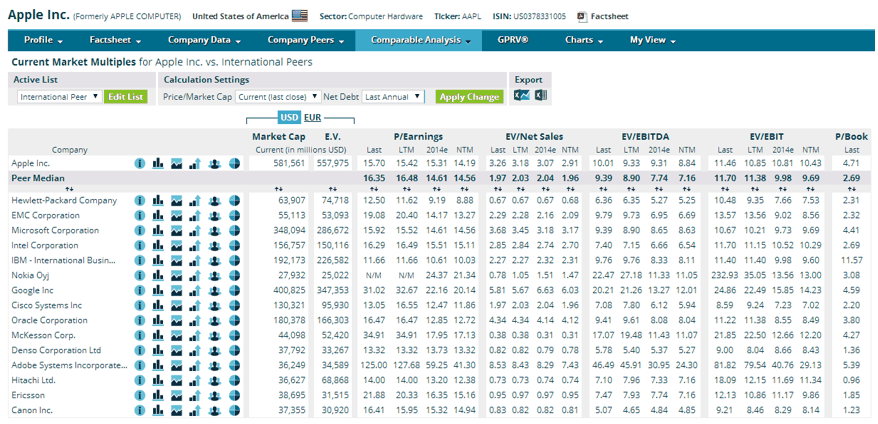This screenshot has width=878, height=424.
Task: Select Adobe P/Earnings Last value 125.00
Action: (373, 365)
